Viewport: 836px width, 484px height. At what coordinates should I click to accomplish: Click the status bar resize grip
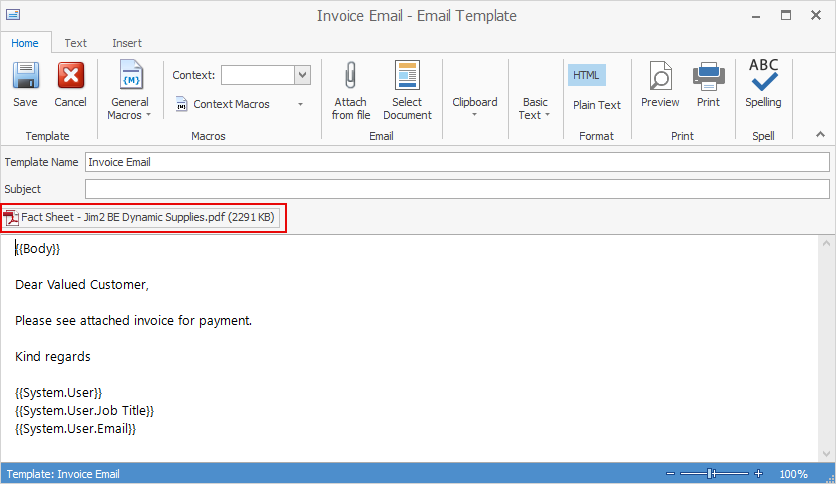click(x=830, y=478)
